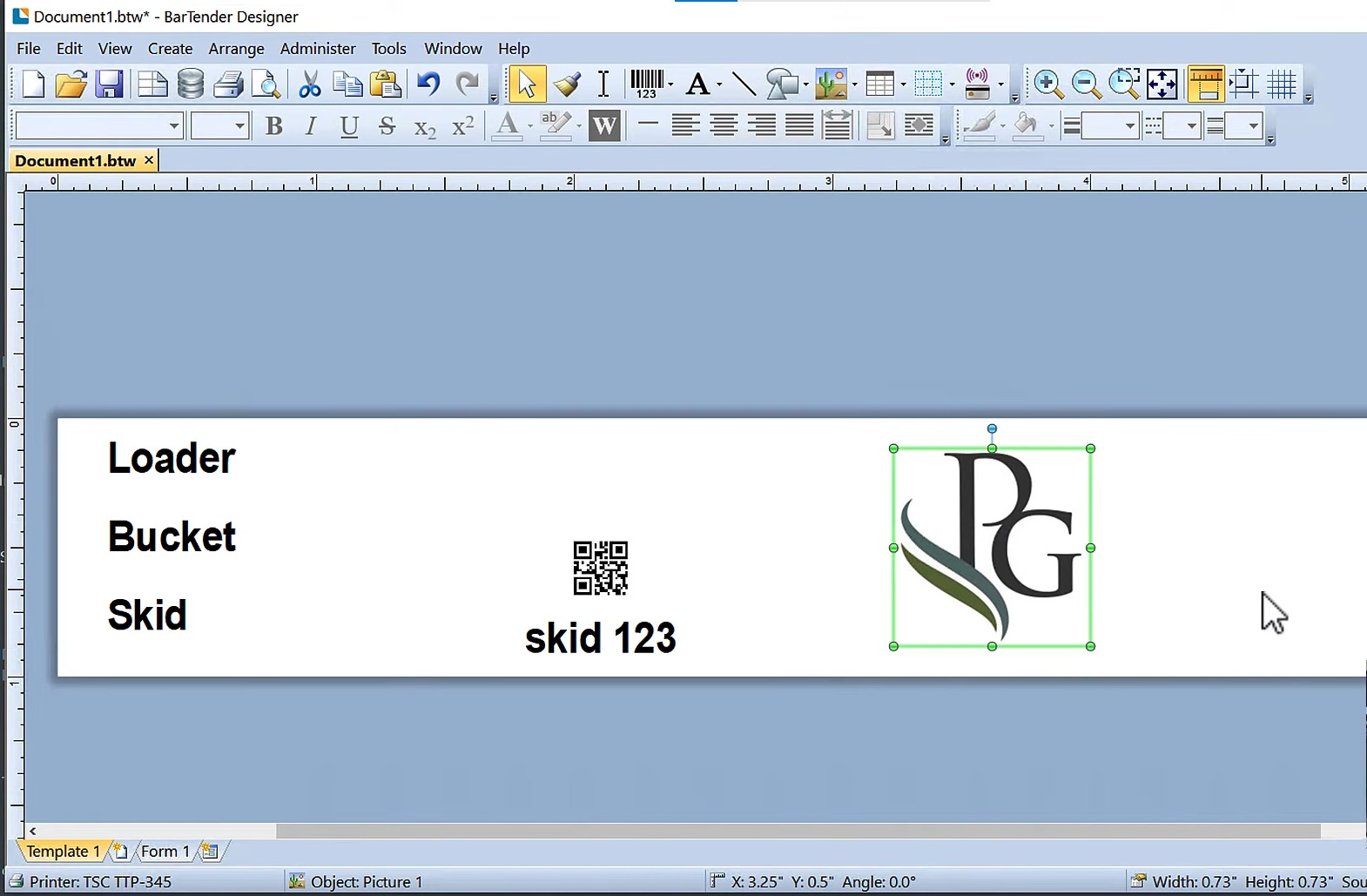Toggle strikethrough formatting
Image resolution: width=1367 pixels, height=896 pixels.
[387, 126]
